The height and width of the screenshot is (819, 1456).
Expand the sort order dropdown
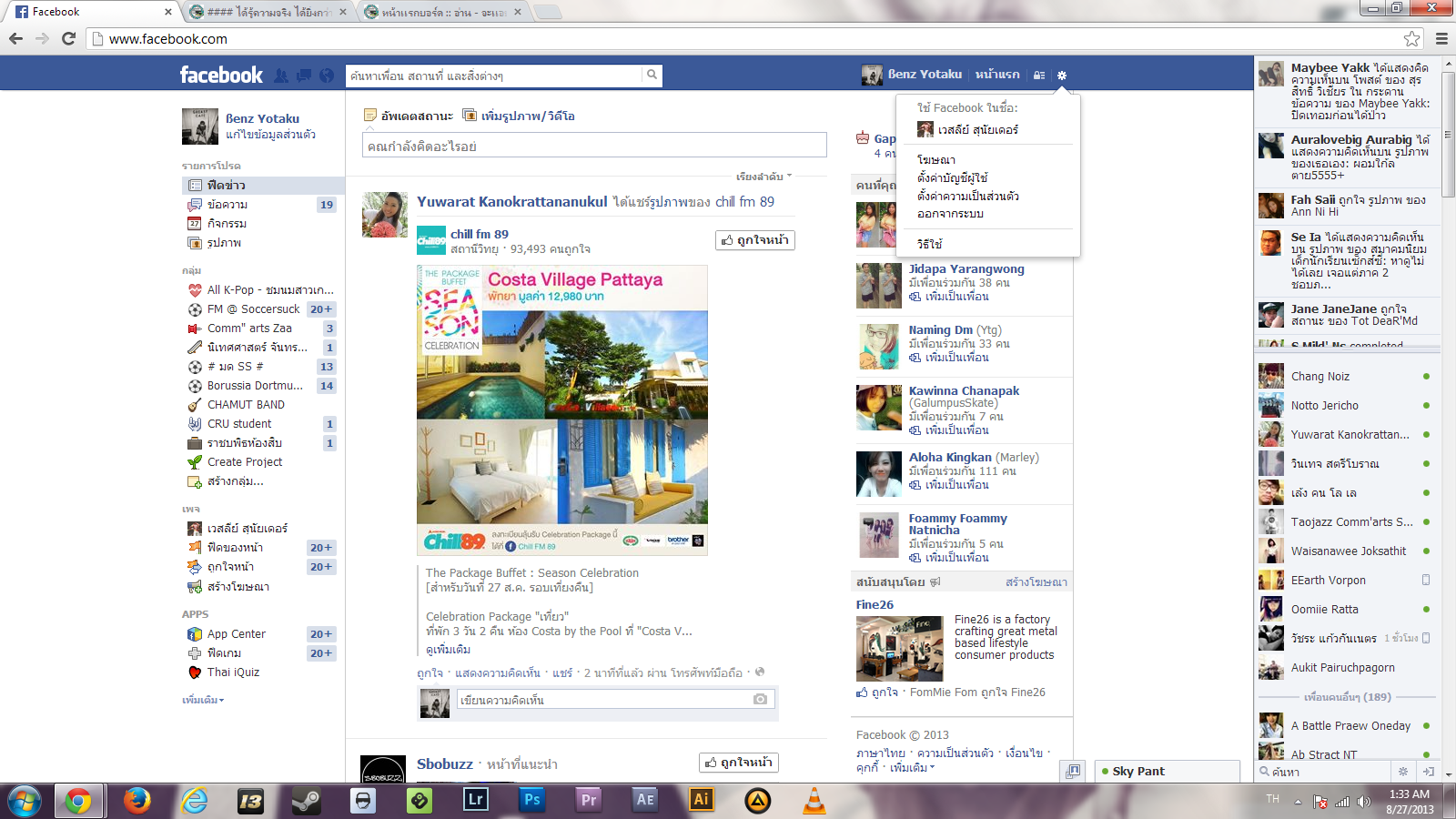[x=763, y=177]
